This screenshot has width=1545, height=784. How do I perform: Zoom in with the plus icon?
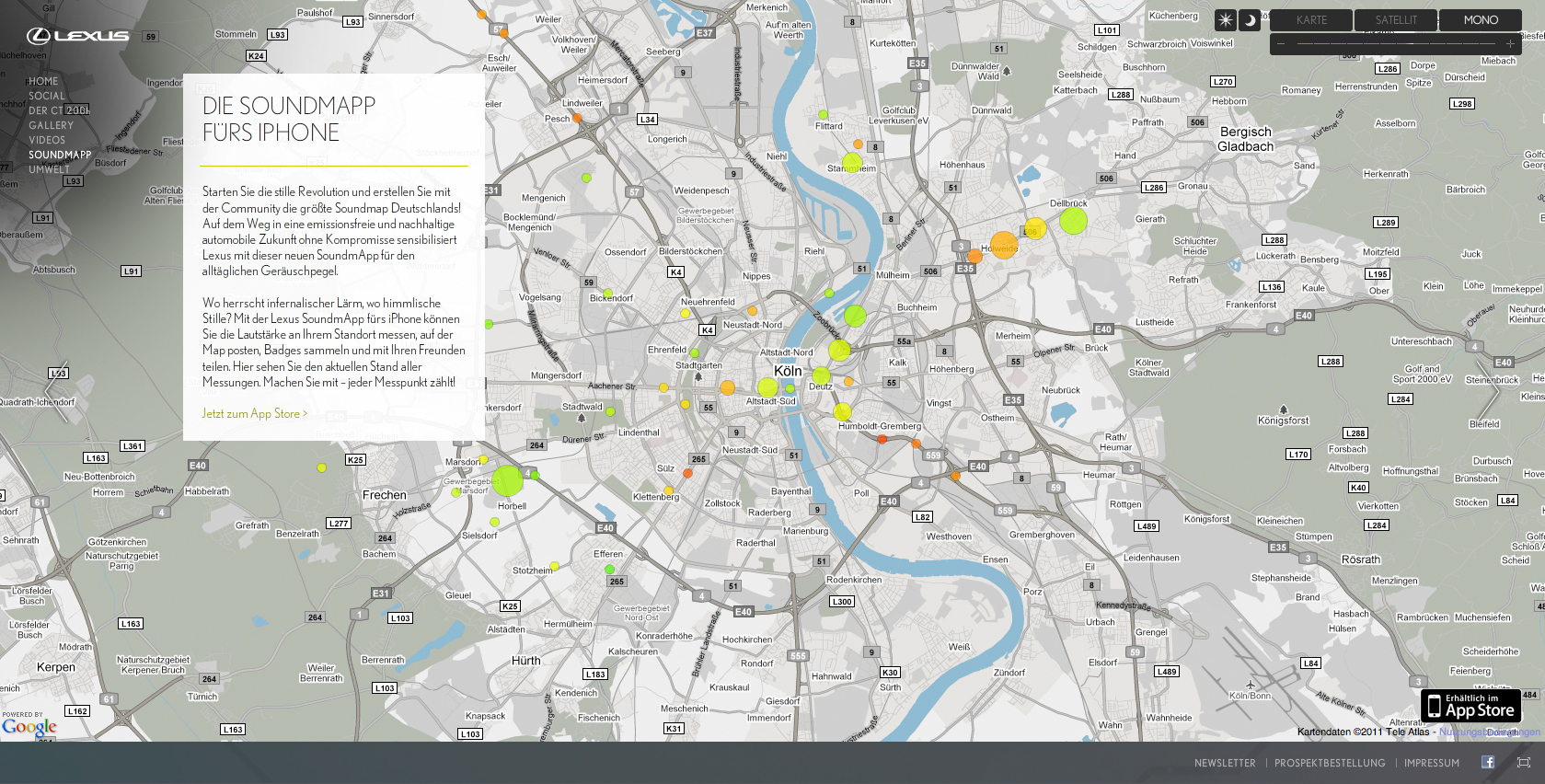pos(1510,43)
